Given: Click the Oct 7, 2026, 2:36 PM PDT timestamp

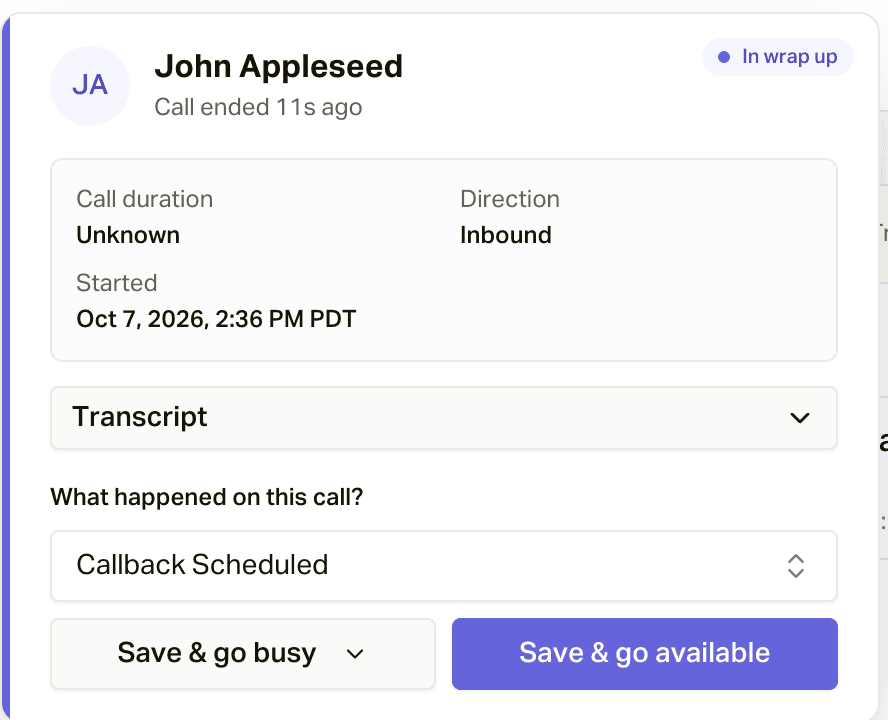Looking at the screenshot, I should (216, 319).
